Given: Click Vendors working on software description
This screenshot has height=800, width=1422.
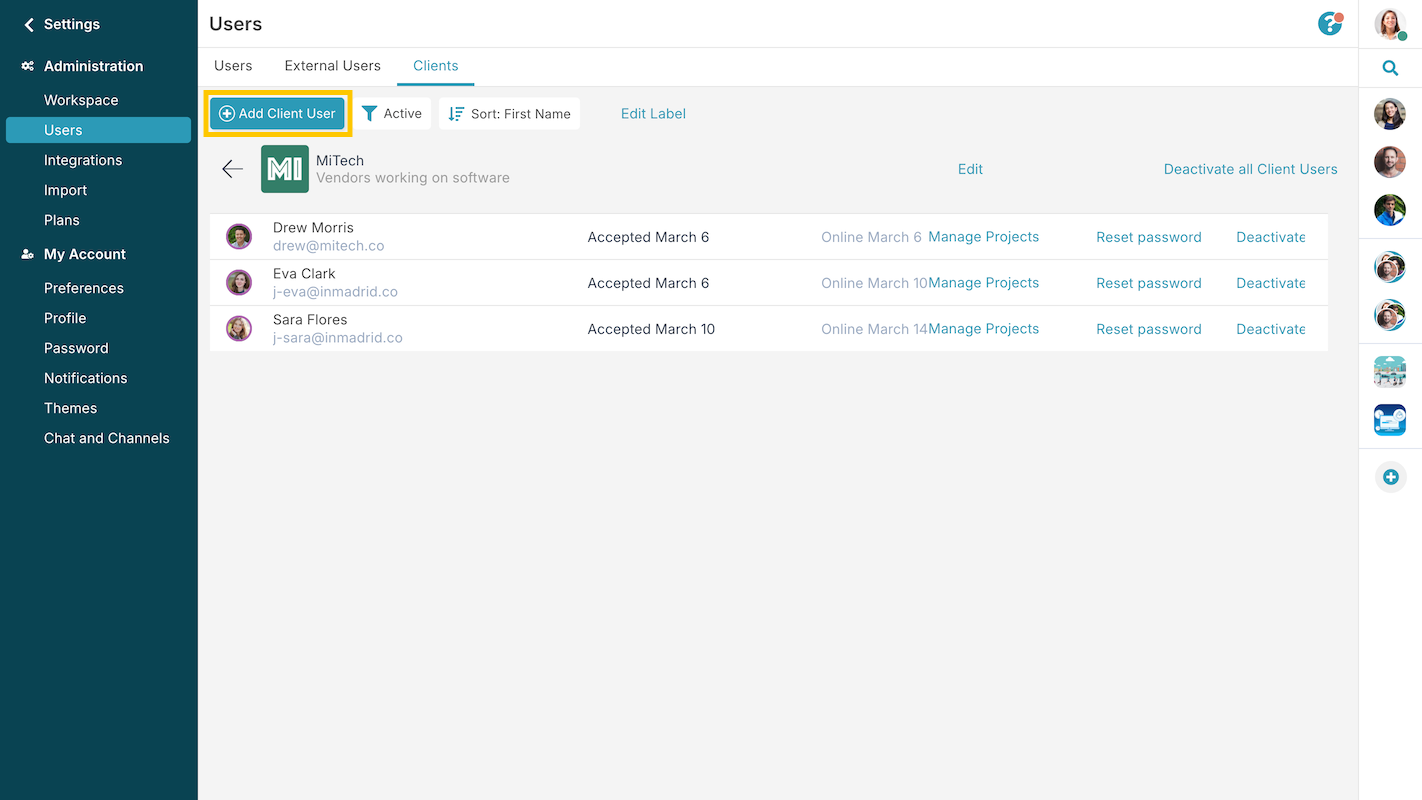Looking at the screenshot, I should click(413, 178).
